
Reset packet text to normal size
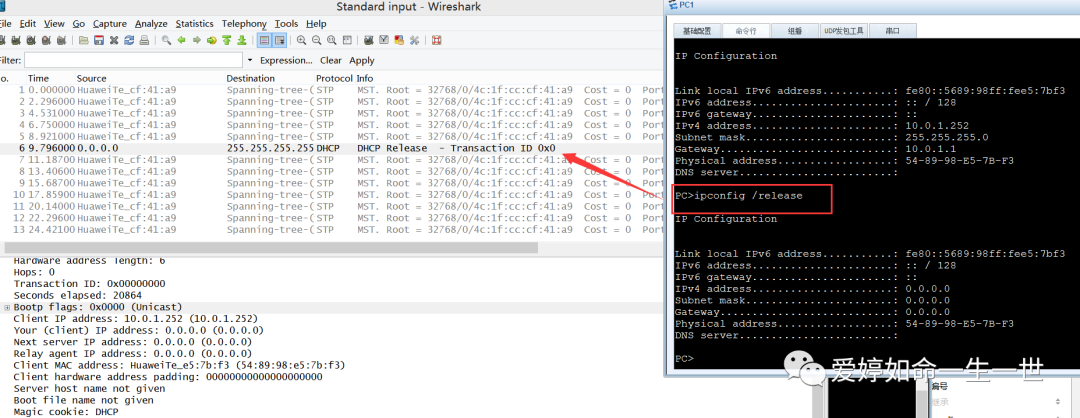point(332,40)
